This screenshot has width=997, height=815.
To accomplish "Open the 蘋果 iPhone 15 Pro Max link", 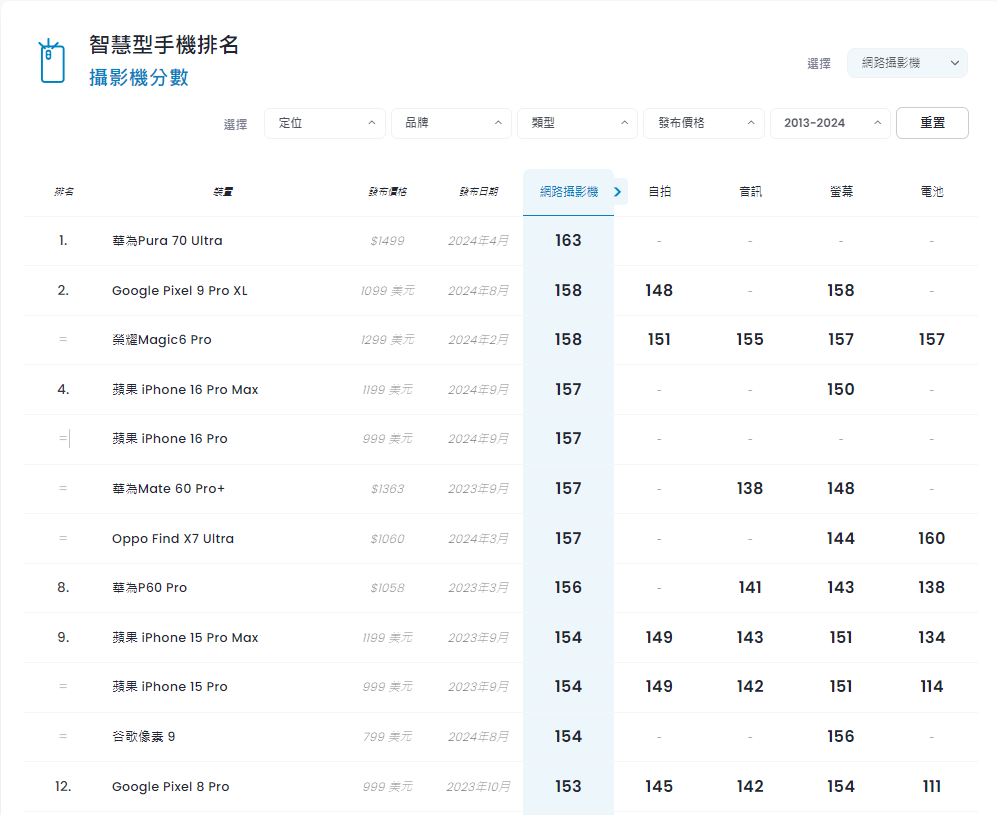I will coord(185,638).
